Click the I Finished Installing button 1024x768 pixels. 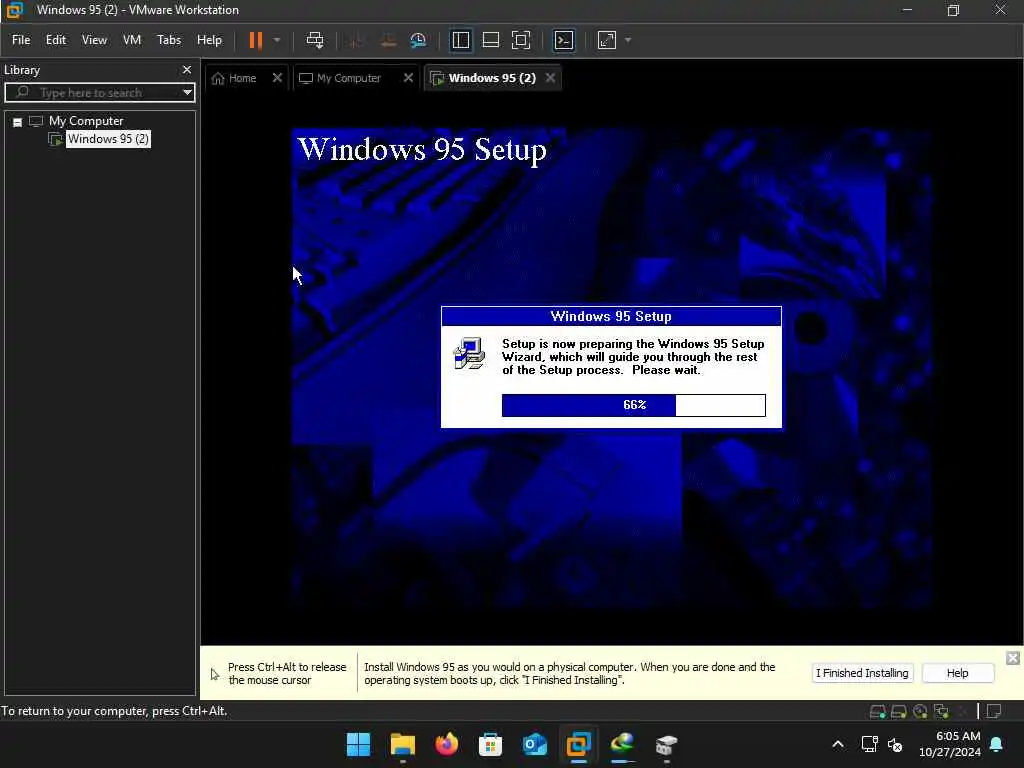[862, 673]
